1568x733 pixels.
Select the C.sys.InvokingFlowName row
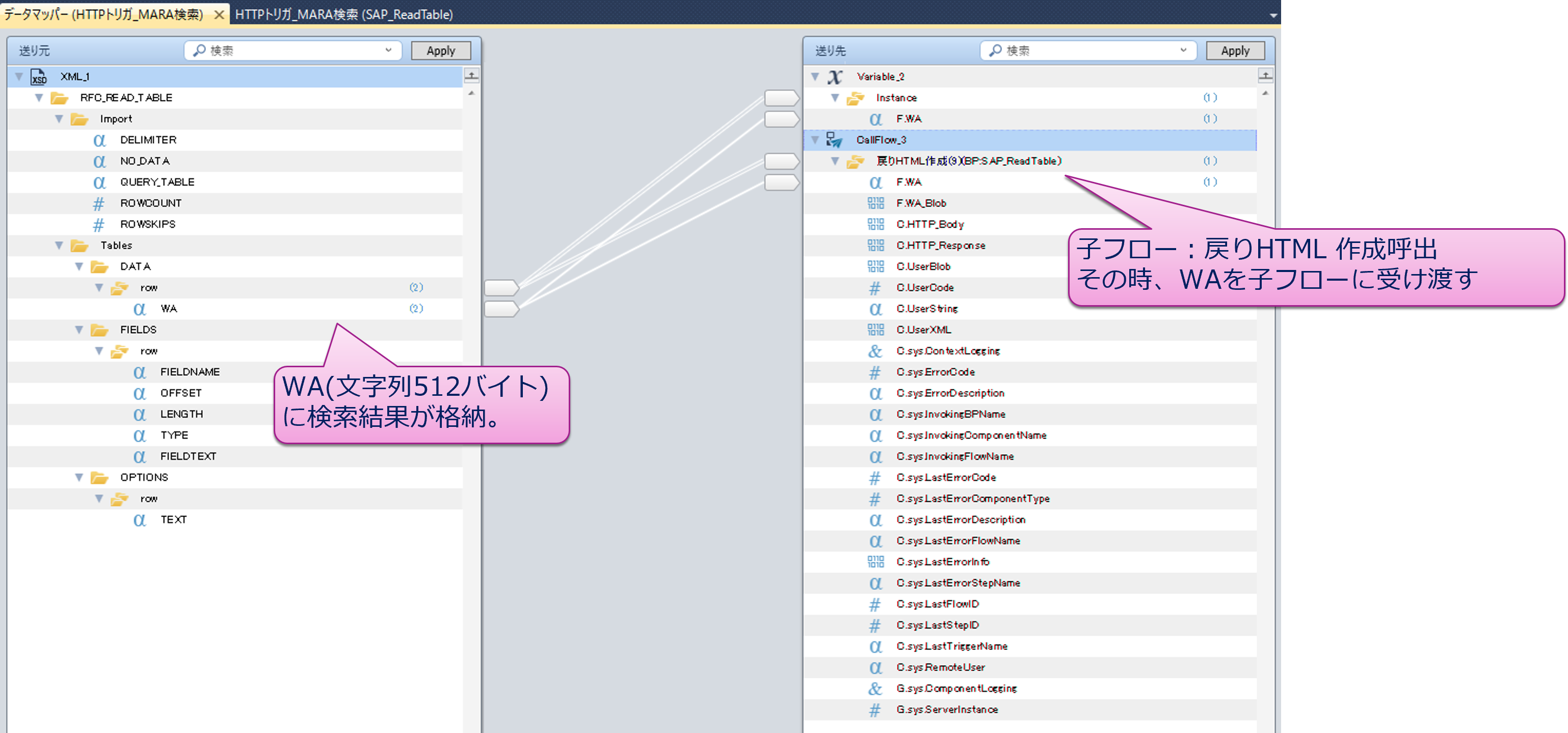tap(1030, 456)
